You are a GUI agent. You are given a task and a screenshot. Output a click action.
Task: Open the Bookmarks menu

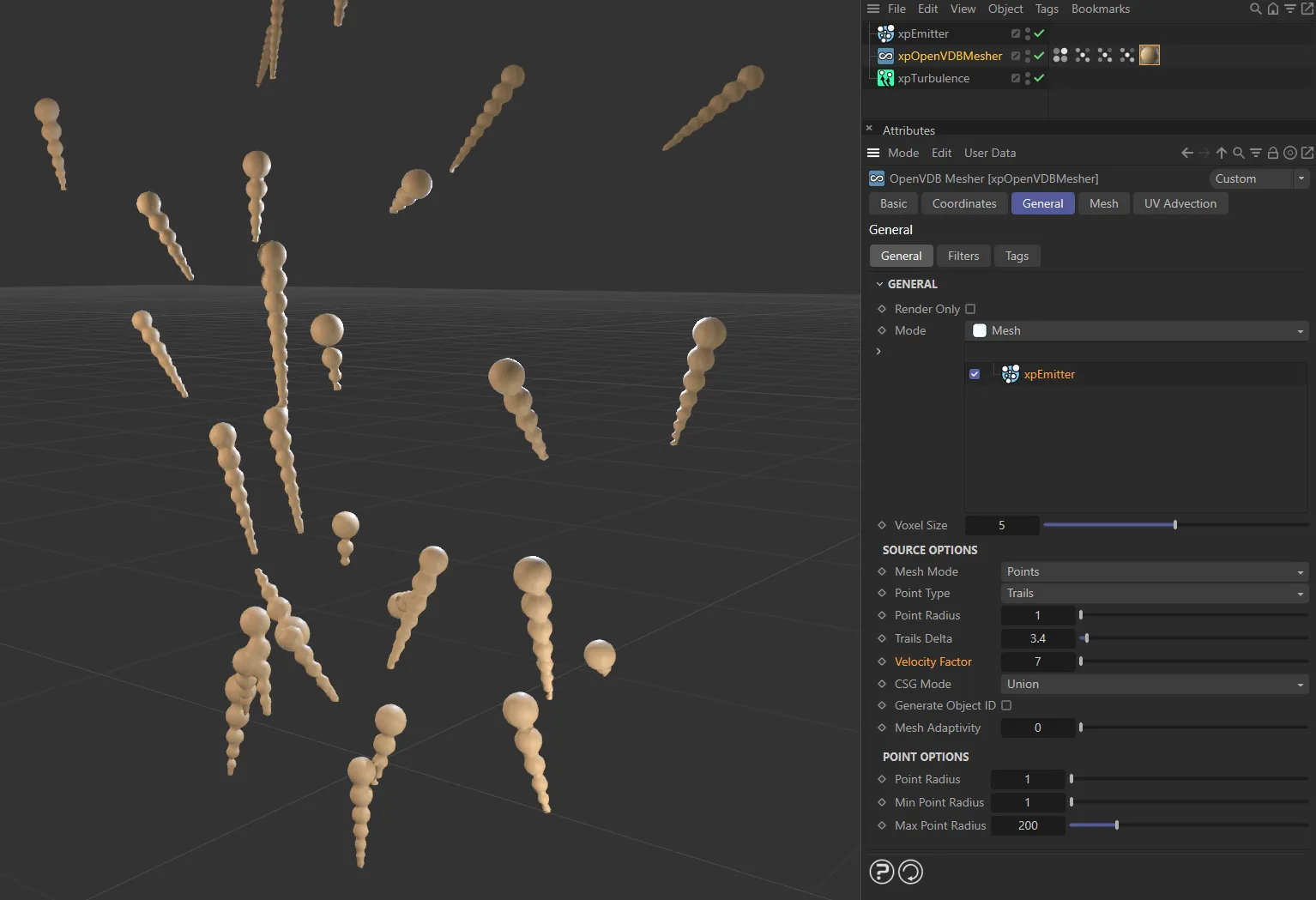pyautogui.click(x=1101, y=9)
